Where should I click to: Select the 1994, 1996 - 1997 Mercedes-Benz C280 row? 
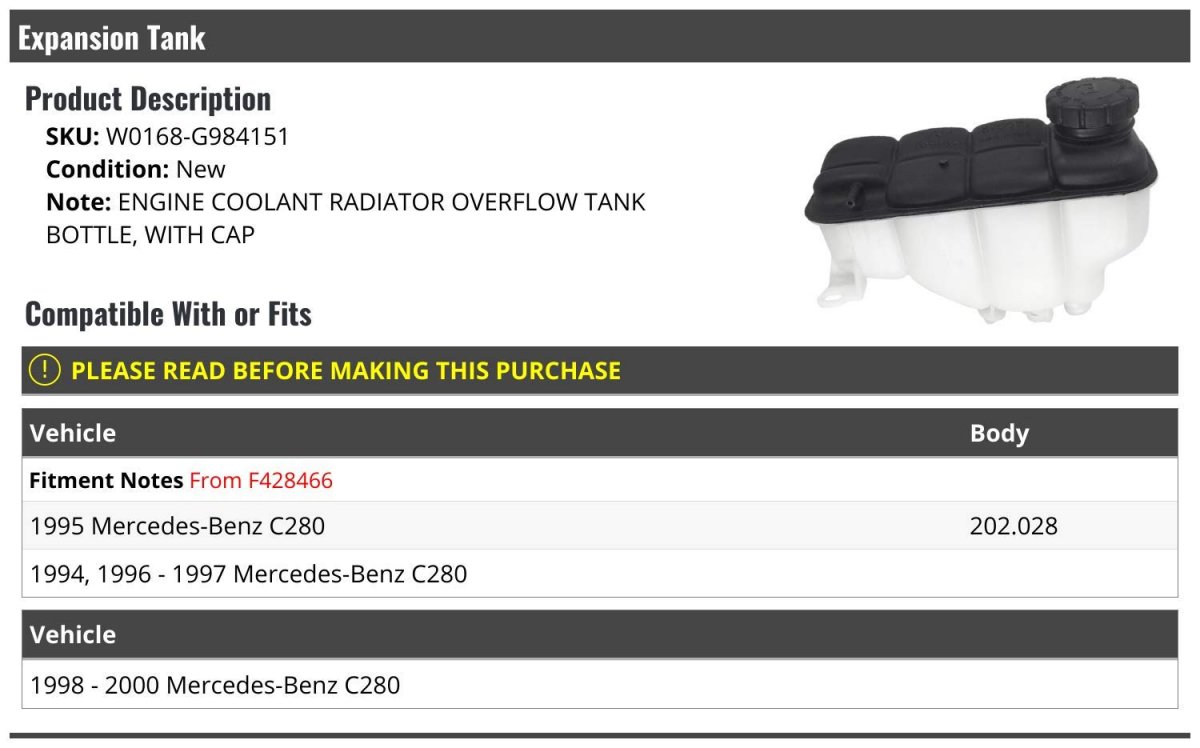(x=600, y=574)
